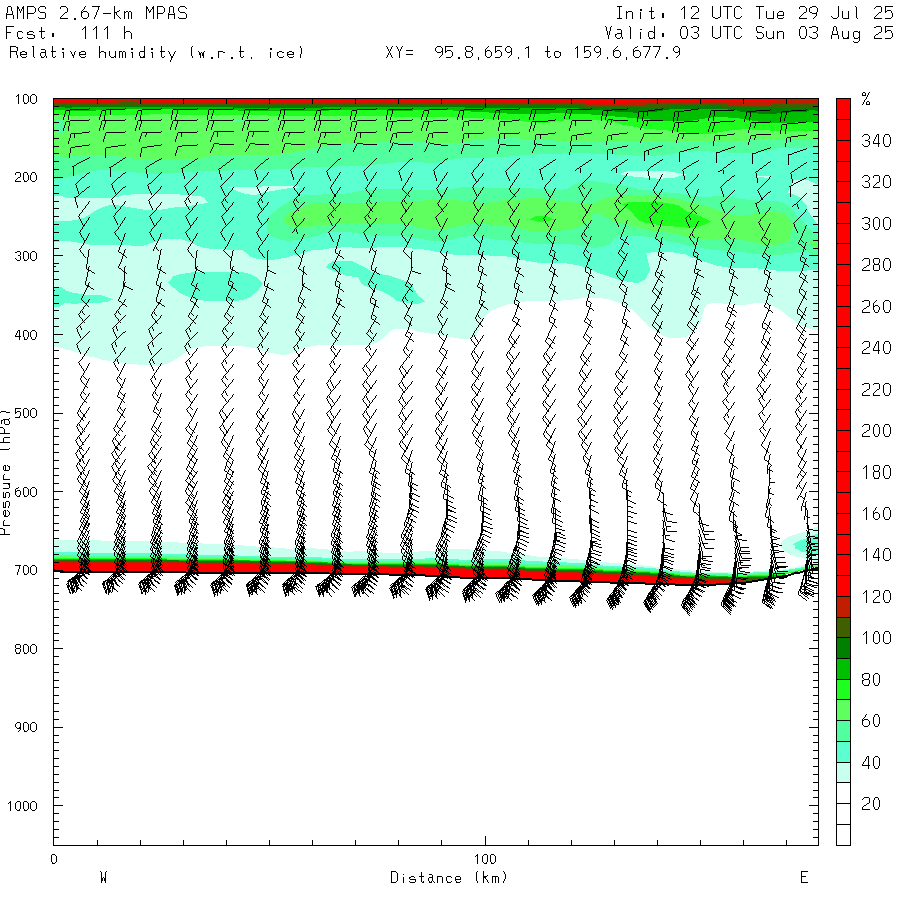
Task: Pick the brownish dark-red swatch below 120
Action: pos(843,607)
